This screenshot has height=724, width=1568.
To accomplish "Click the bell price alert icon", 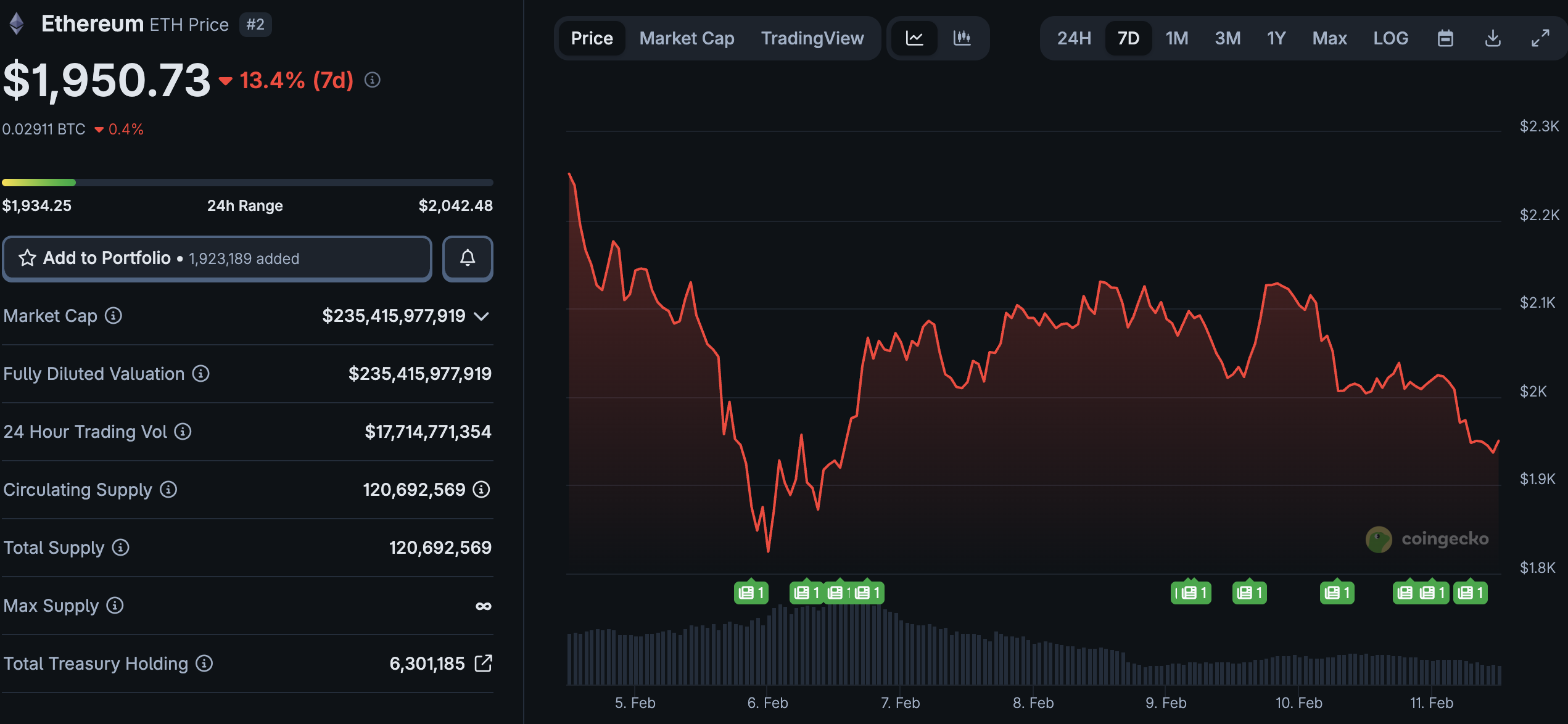I will pyautogui.click(x=468, y=258).
